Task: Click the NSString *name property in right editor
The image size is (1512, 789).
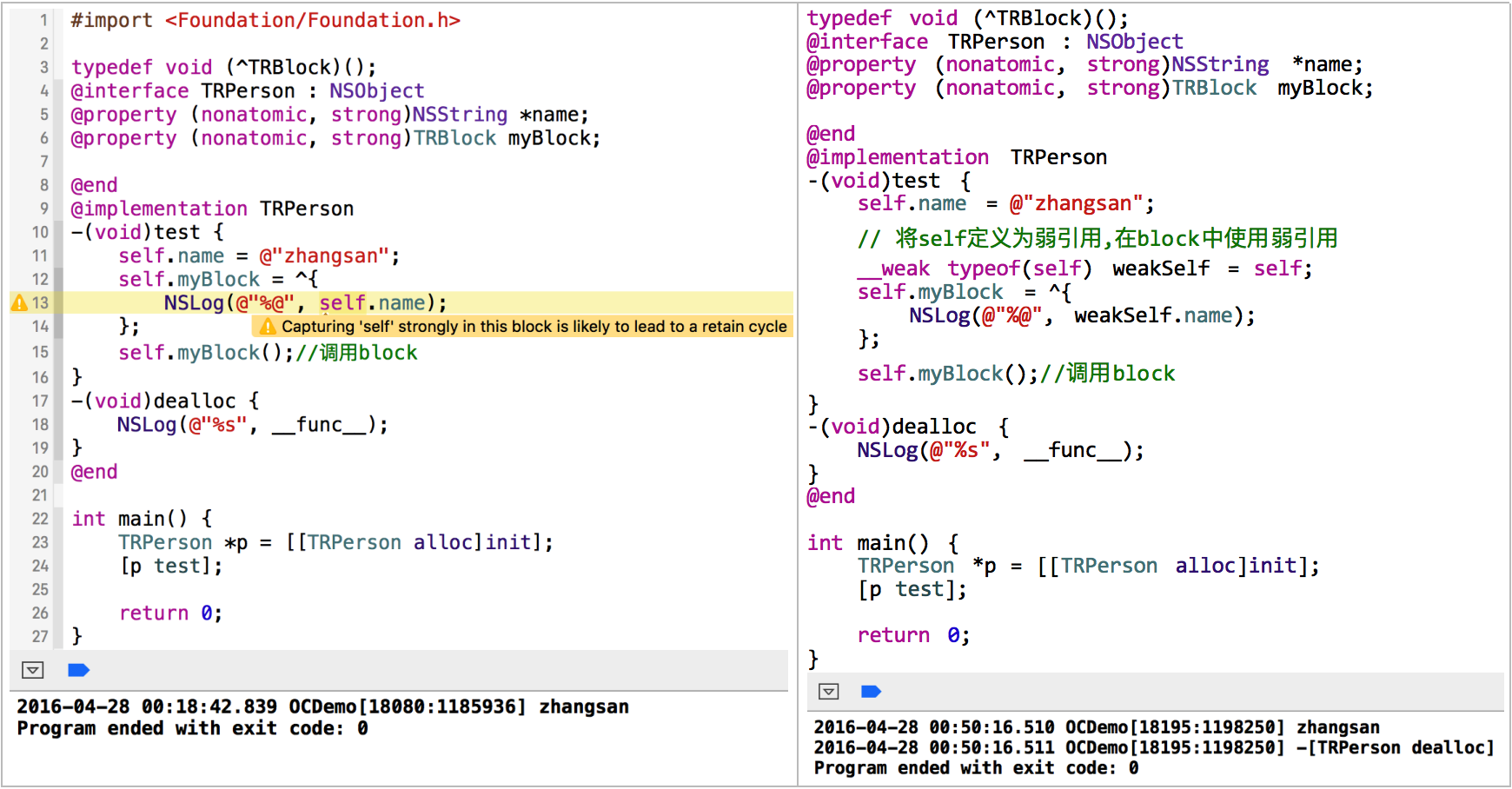Action: (1084, 64)
